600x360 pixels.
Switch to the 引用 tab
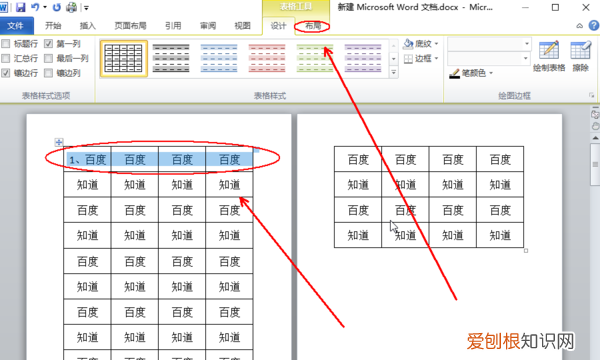pos(173,26)
